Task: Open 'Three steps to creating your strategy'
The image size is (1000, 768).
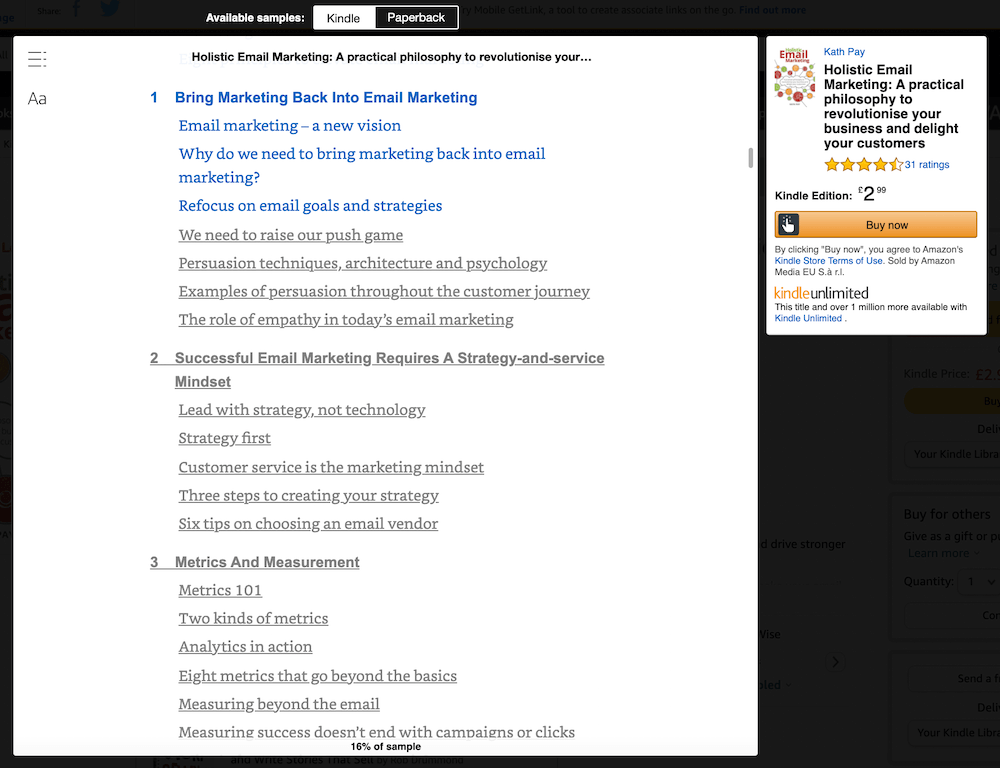Action: click(x=309, y=495)
